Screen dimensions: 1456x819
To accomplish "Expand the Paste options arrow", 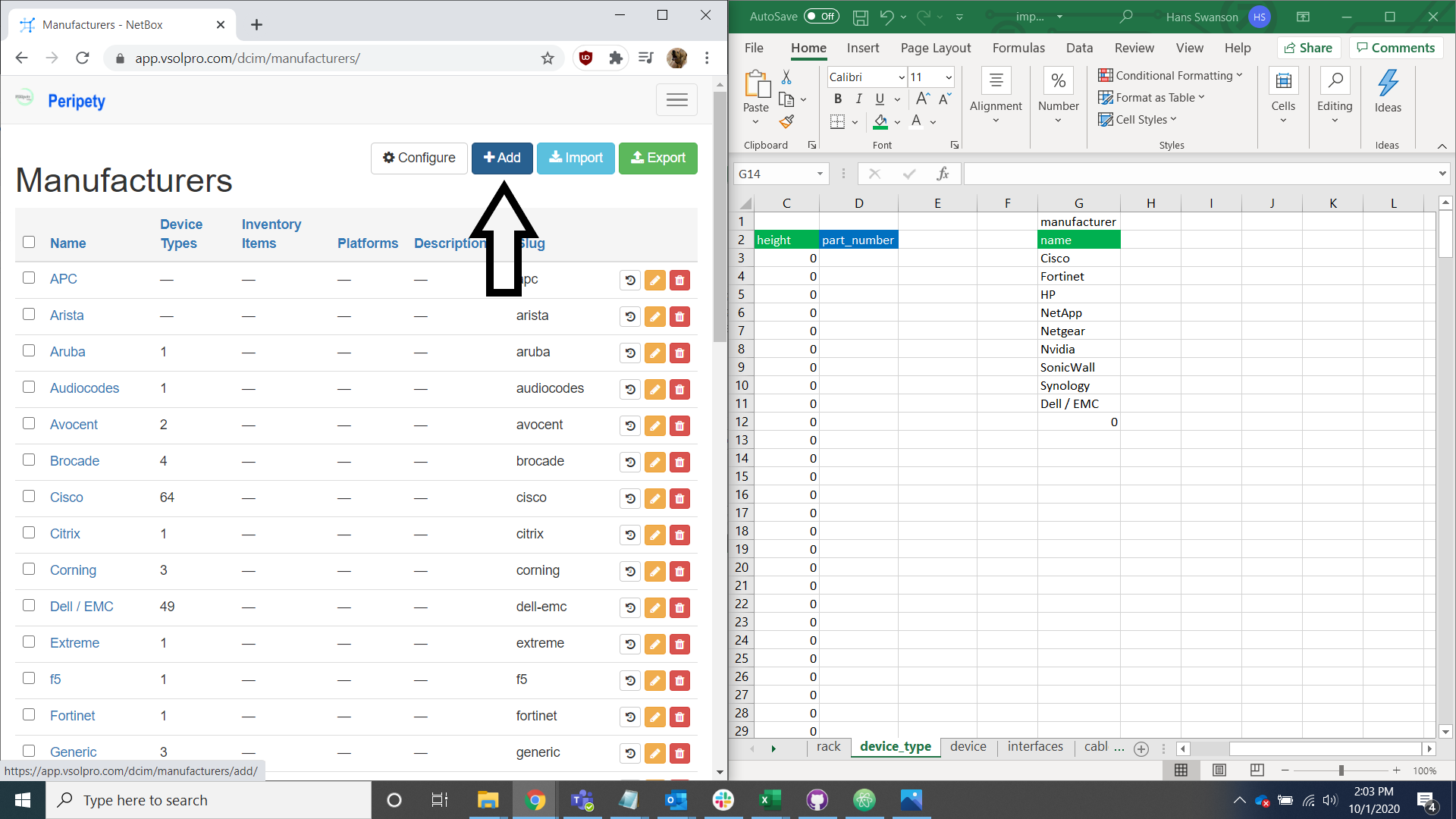I will [755, 121].
